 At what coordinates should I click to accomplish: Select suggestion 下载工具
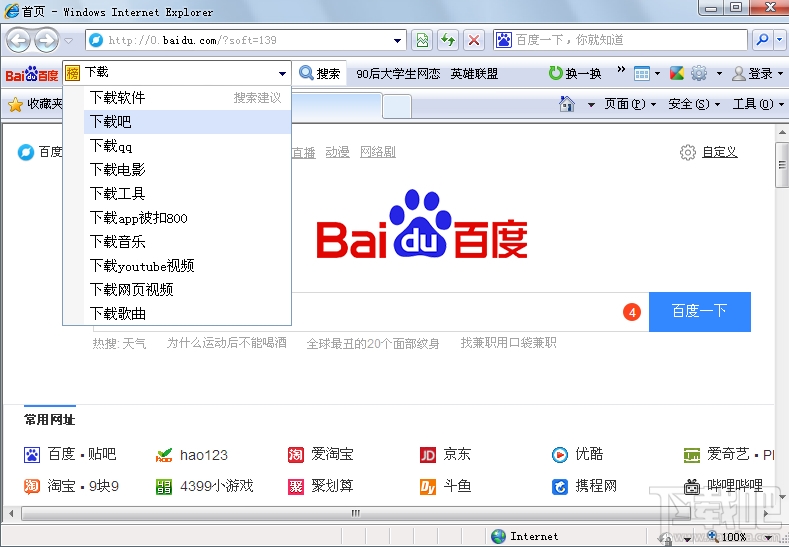point(187,194)
